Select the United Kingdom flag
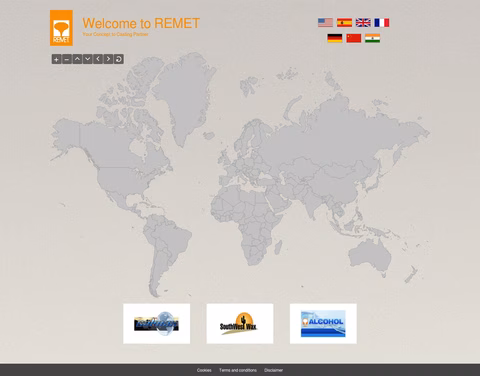This screenshot has height=376, width=480. click(x=363, y=23)
